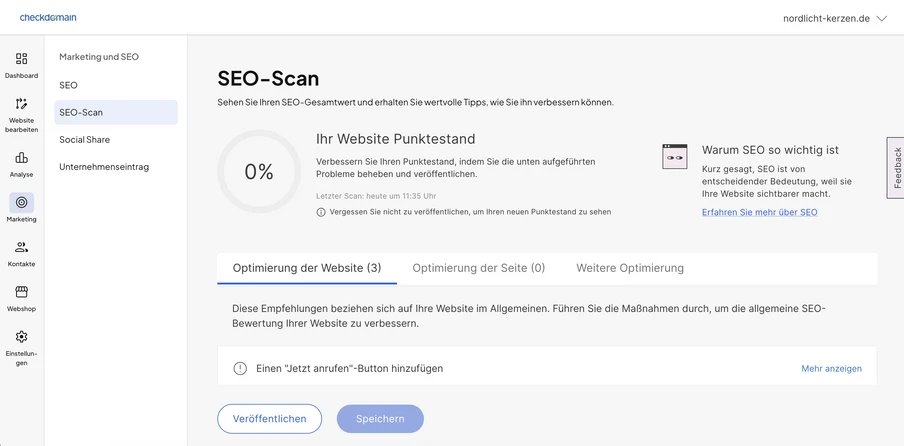
Task: Open the Einstellungen gear icon
Action: (21, 337)
